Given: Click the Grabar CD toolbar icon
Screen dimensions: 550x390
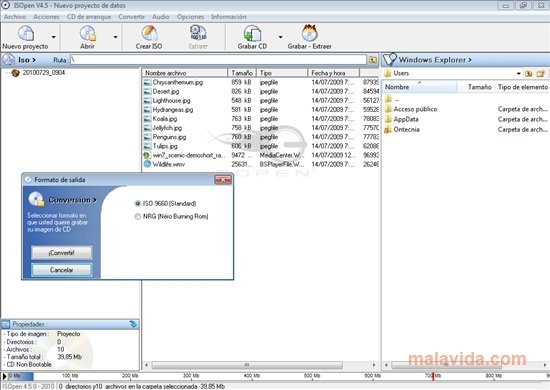Looking at the screenshot, I should pos(252,34).
